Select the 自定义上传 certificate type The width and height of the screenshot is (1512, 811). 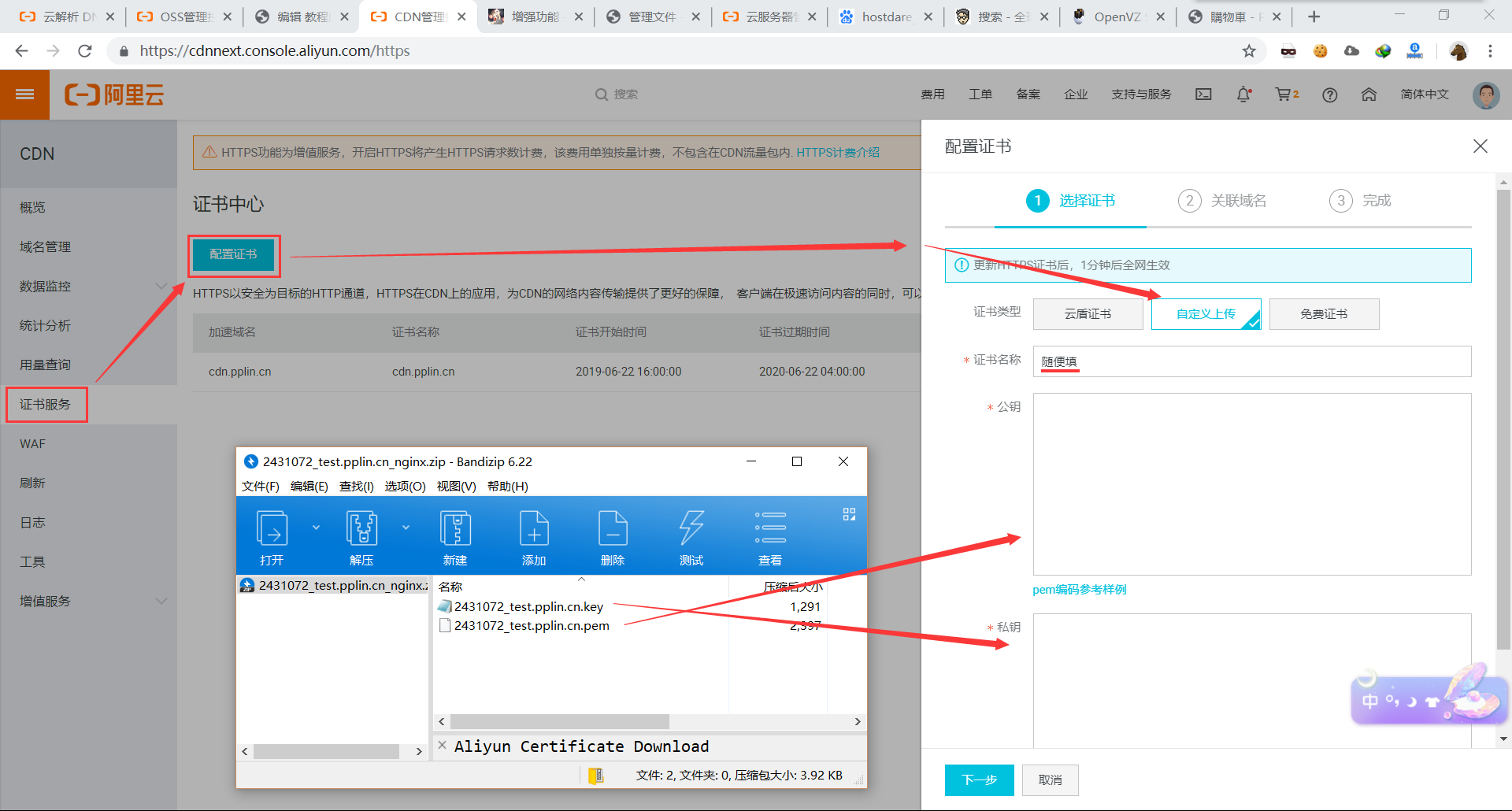pos(1206,313)
